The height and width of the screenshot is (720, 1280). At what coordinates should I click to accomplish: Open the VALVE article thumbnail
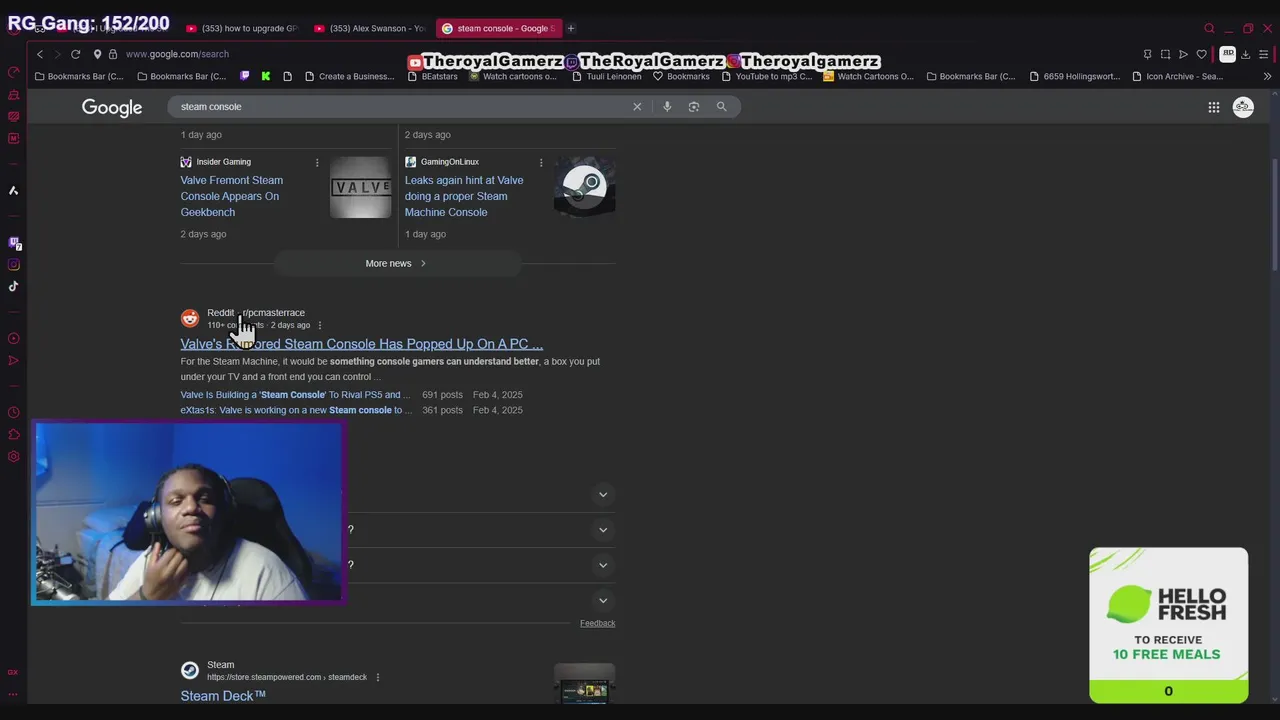[x=361, y=187]
